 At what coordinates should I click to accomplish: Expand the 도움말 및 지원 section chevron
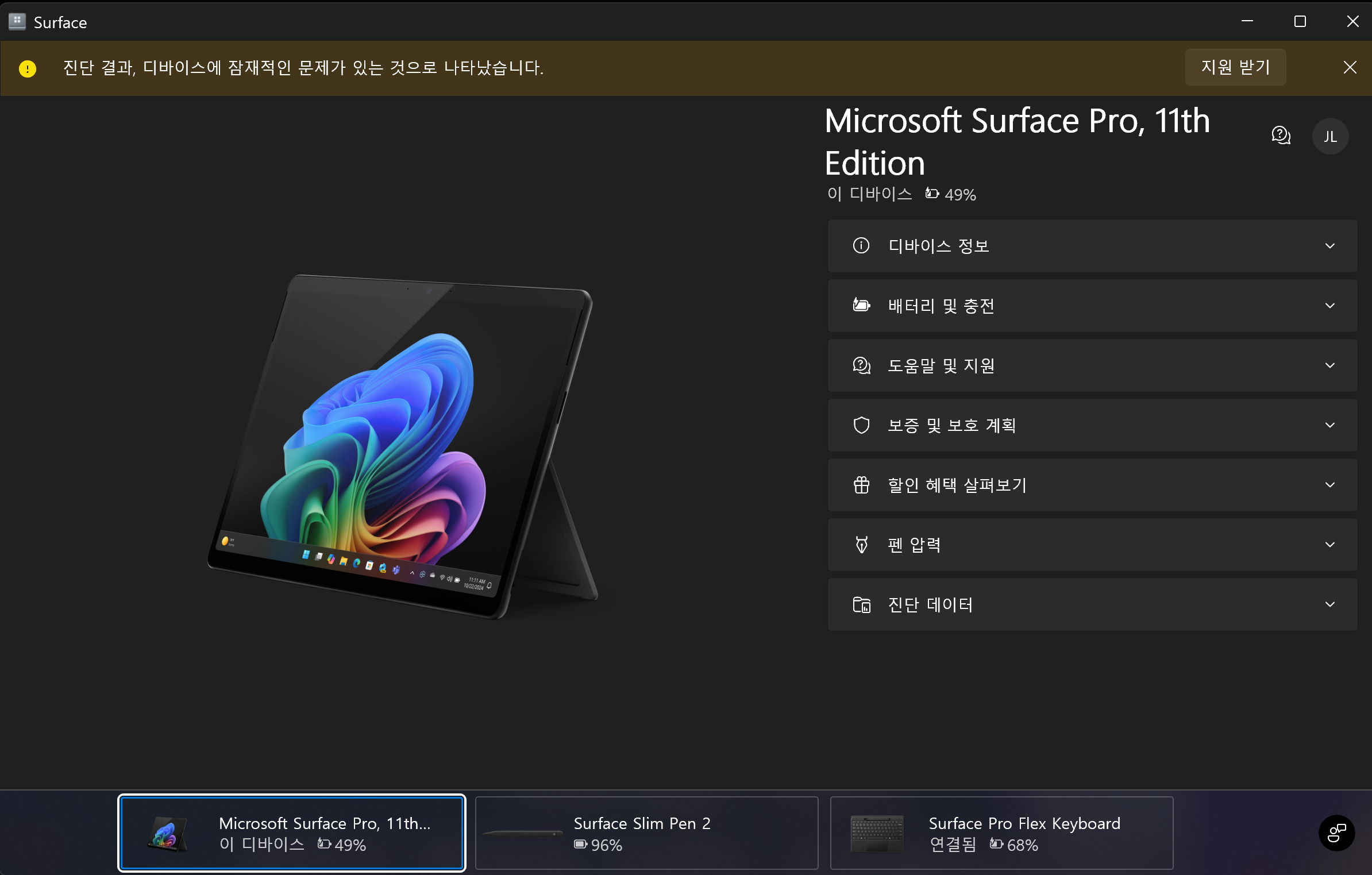tap(1330, 365)
